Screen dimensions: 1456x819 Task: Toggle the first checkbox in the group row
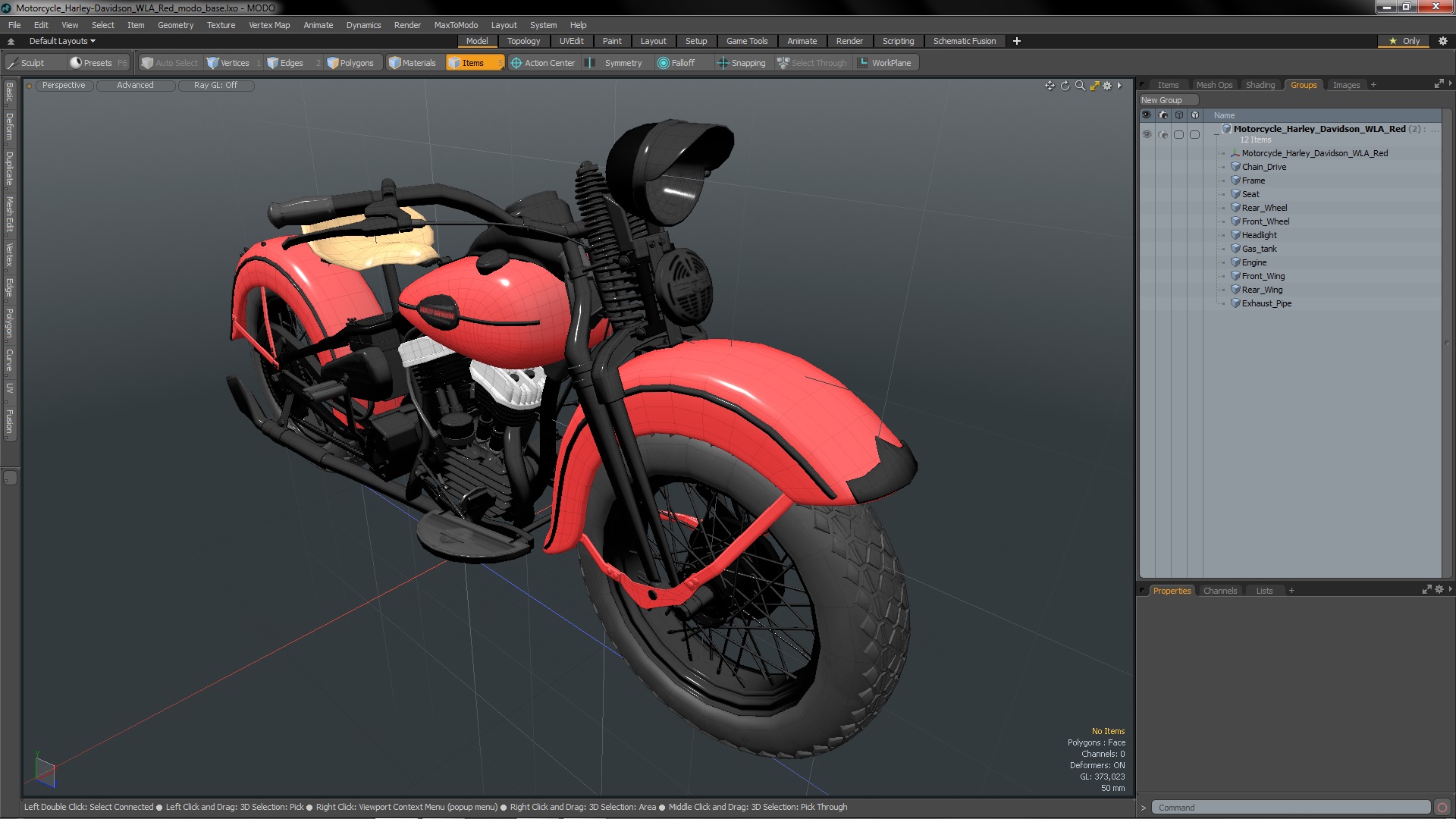click(1178, 134)
